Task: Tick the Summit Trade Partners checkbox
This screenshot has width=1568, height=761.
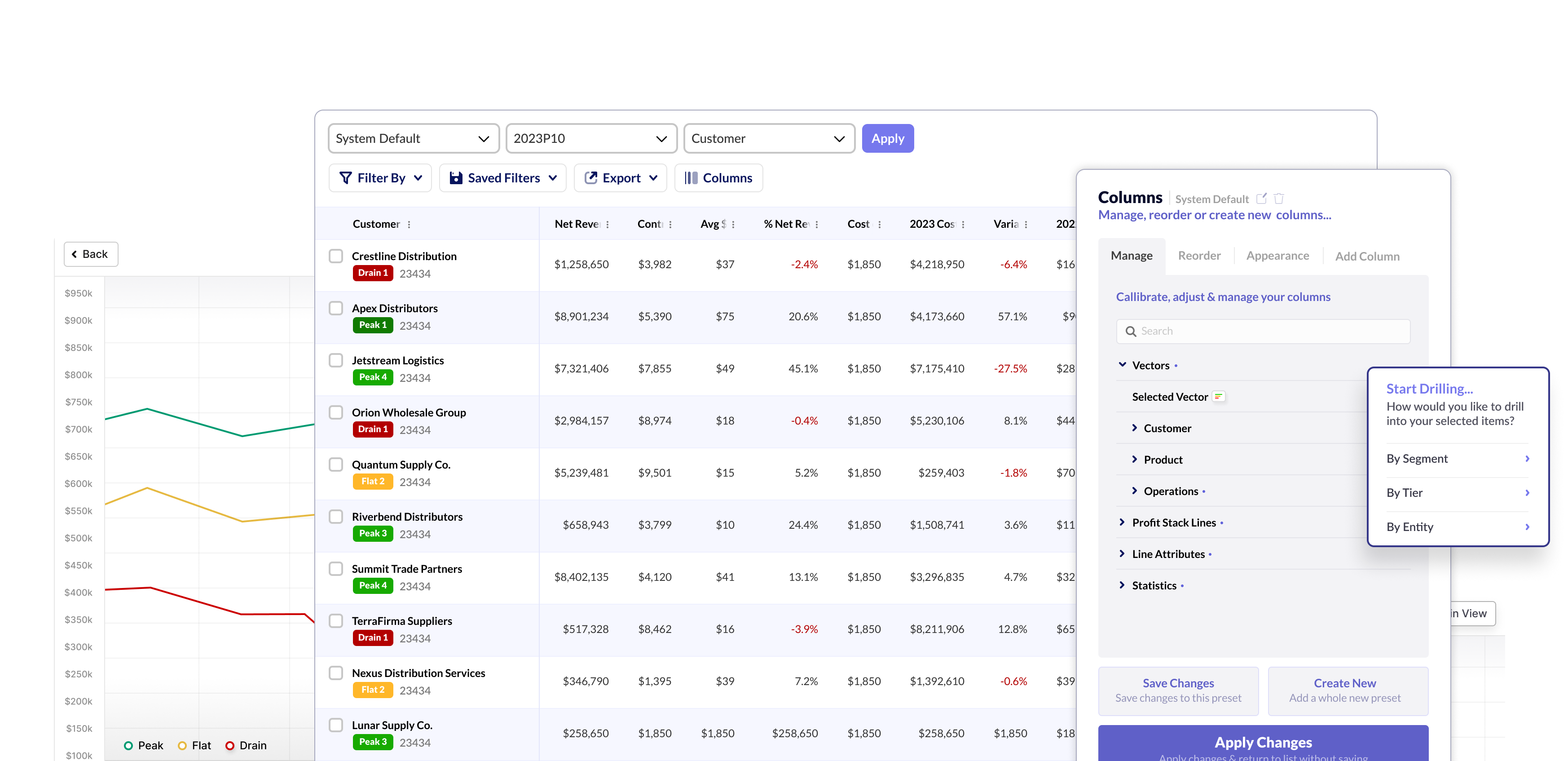Action: 336,568
